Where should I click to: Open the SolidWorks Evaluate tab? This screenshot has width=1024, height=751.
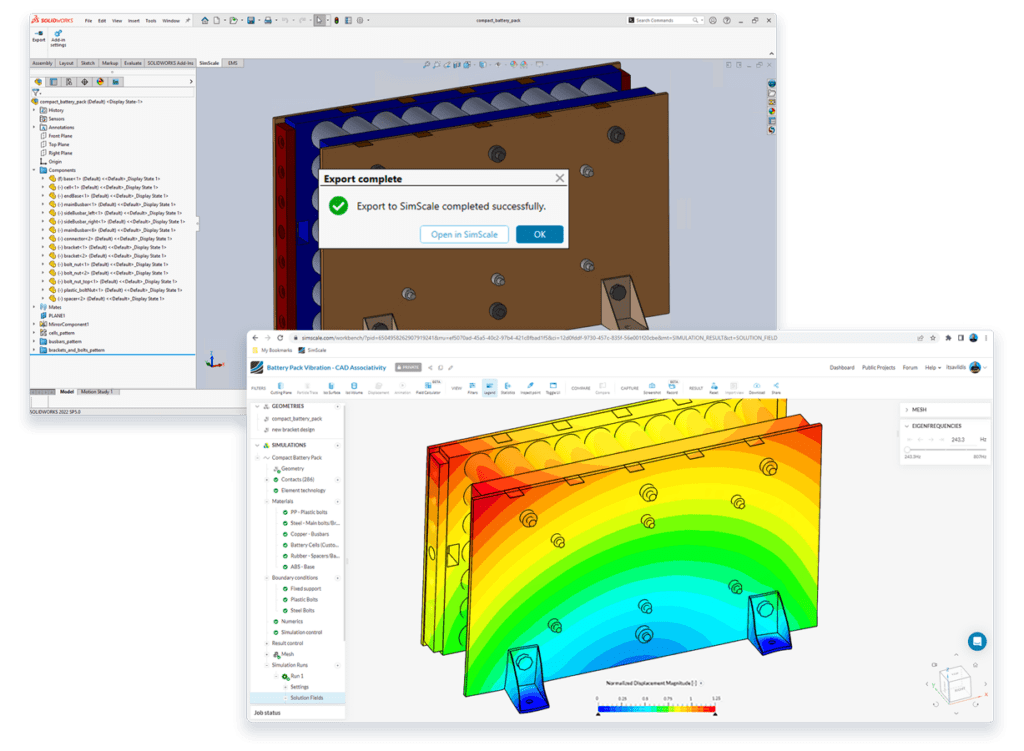(x=131, y=62)
